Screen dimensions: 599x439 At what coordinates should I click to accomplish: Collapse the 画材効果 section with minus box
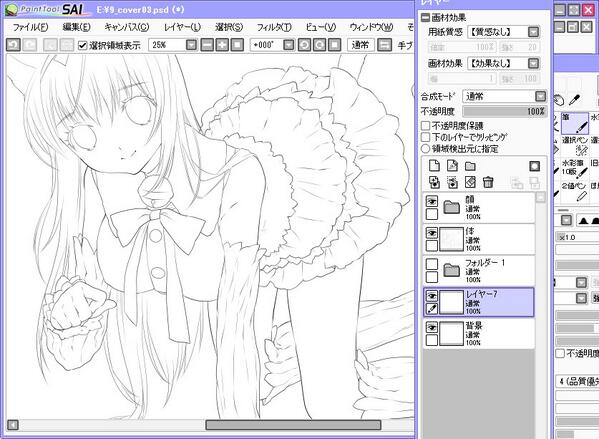425,18
